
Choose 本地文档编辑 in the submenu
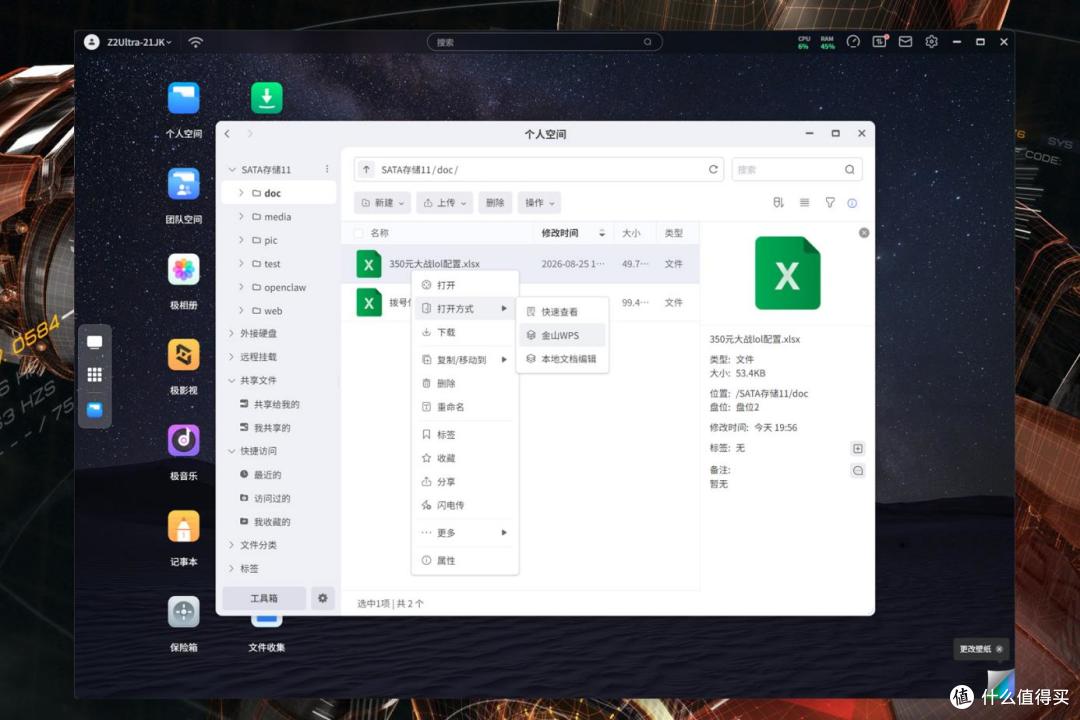[562, 359]
